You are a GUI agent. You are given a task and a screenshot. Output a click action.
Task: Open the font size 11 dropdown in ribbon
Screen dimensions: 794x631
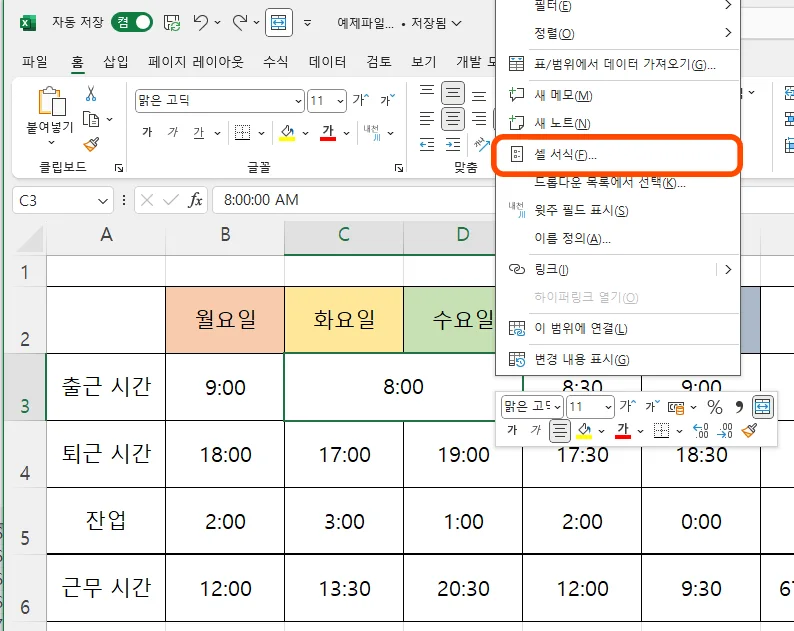click(341, 101)
